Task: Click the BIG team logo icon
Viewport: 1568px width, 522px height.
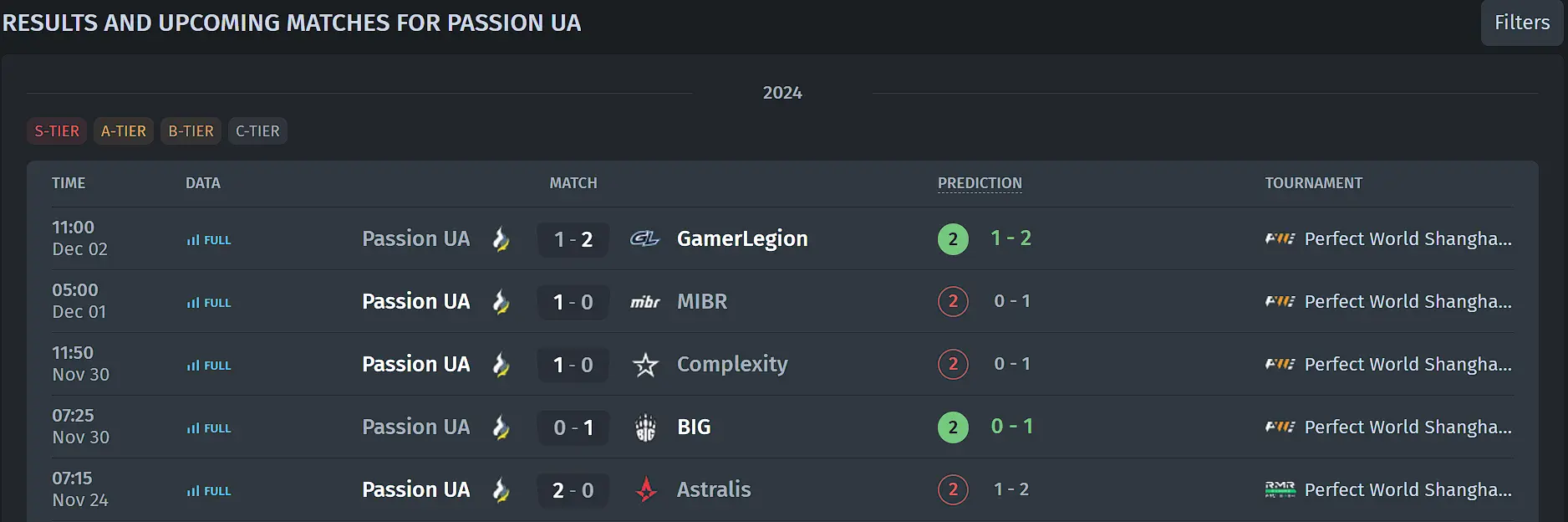Action: (x=645, y=427)
